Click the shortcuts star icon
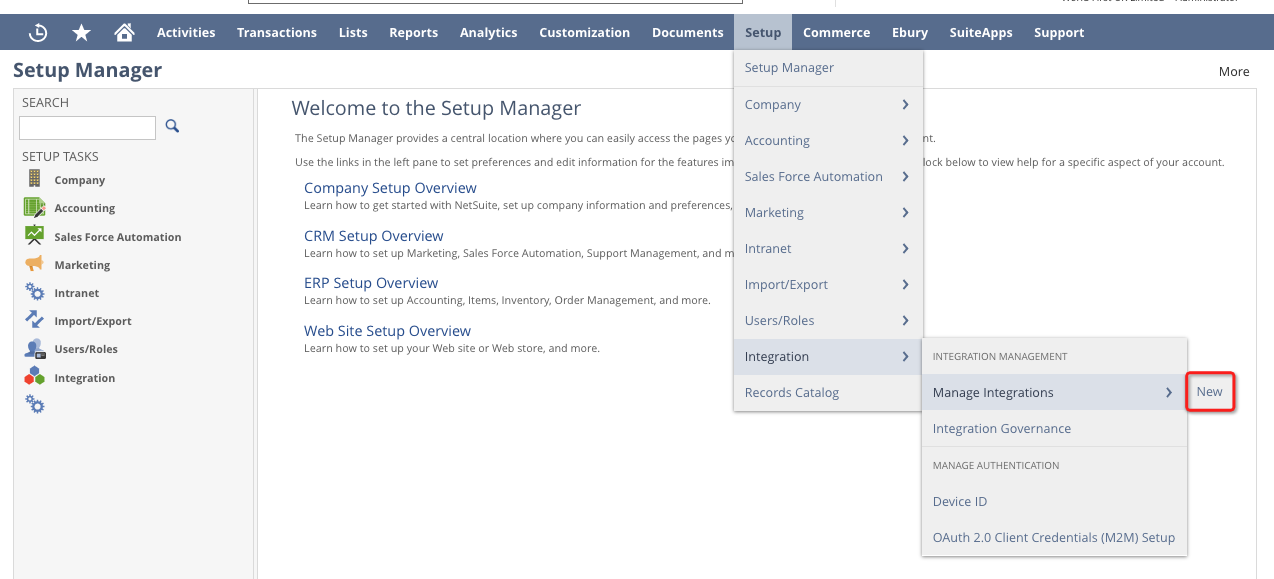The width and height of the screenshot is (1274, 579). [82, 33]
